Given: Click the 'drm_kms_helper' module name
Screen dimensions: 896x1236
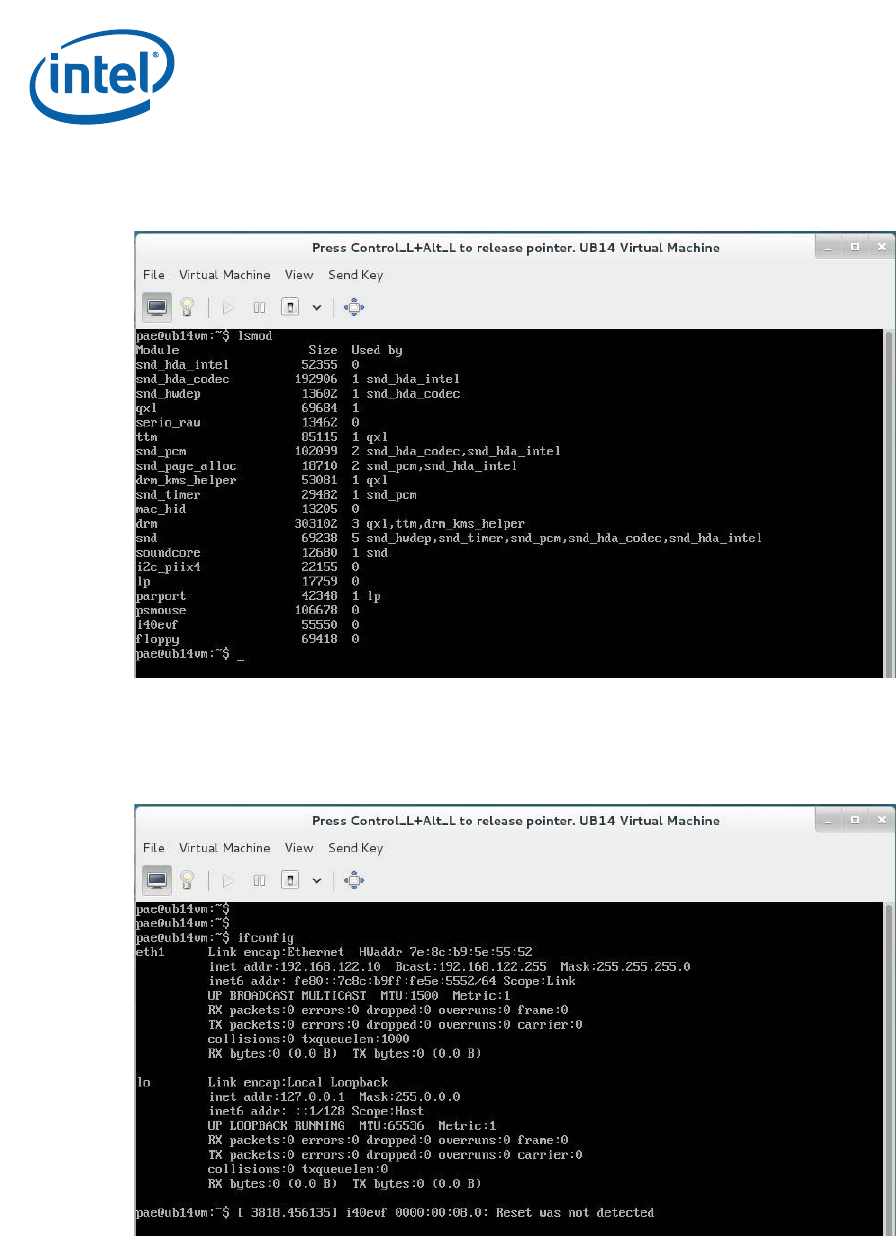Looking at the screenshot, I should point(186,480).
